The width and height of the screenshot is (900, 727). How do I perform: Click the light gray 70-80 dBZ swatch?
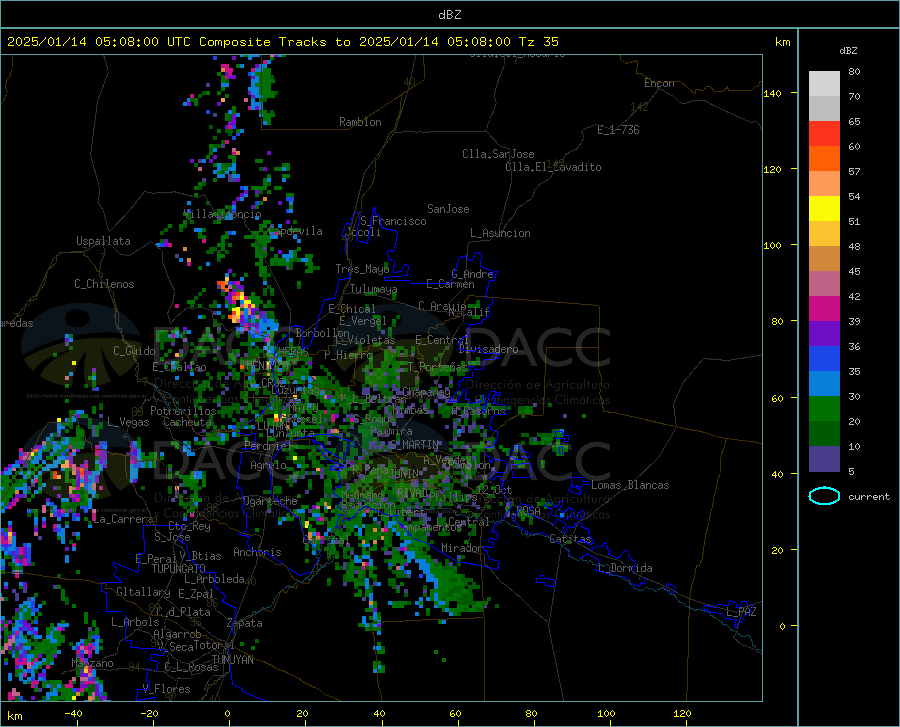pos(824,84)
